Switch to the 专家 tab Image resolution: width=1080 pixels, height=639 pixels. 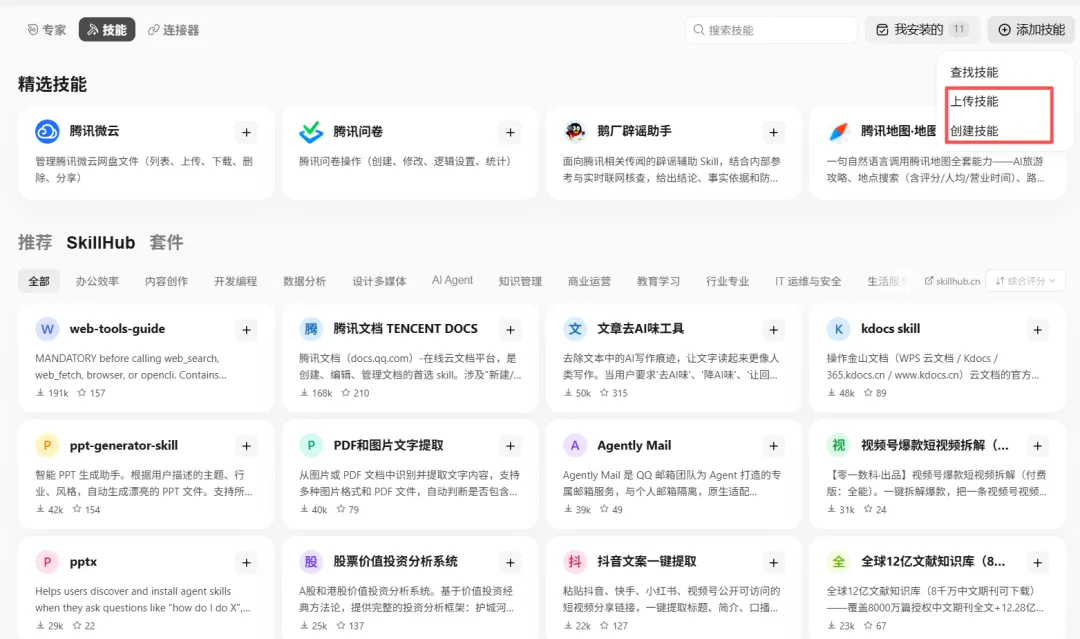point(46,30)
